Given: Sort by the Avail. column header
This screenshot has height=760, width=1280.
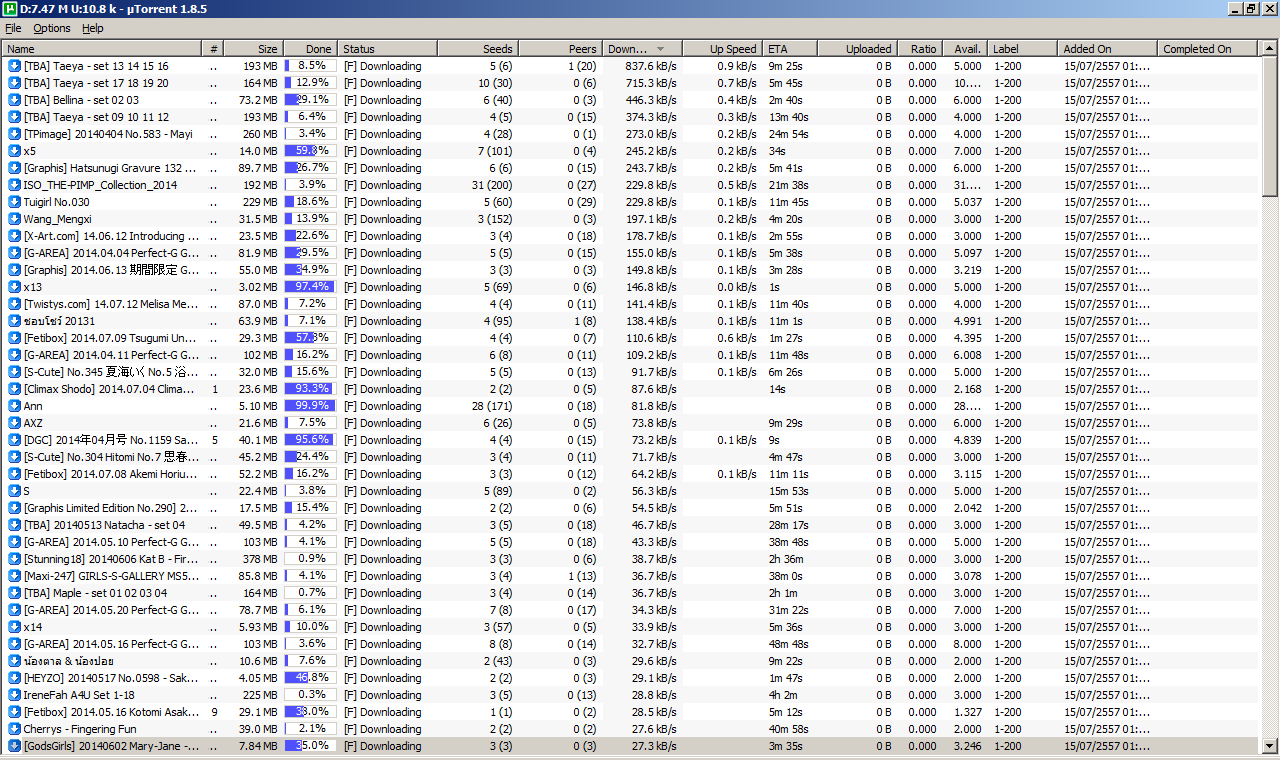Looking at the screenshot, I should click(x=964, y=49).
